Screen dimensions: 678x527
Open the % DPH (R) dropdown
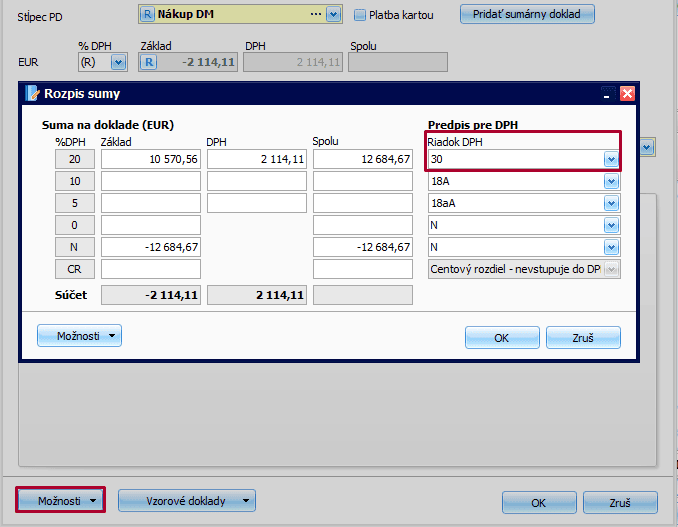coord(118,62)
